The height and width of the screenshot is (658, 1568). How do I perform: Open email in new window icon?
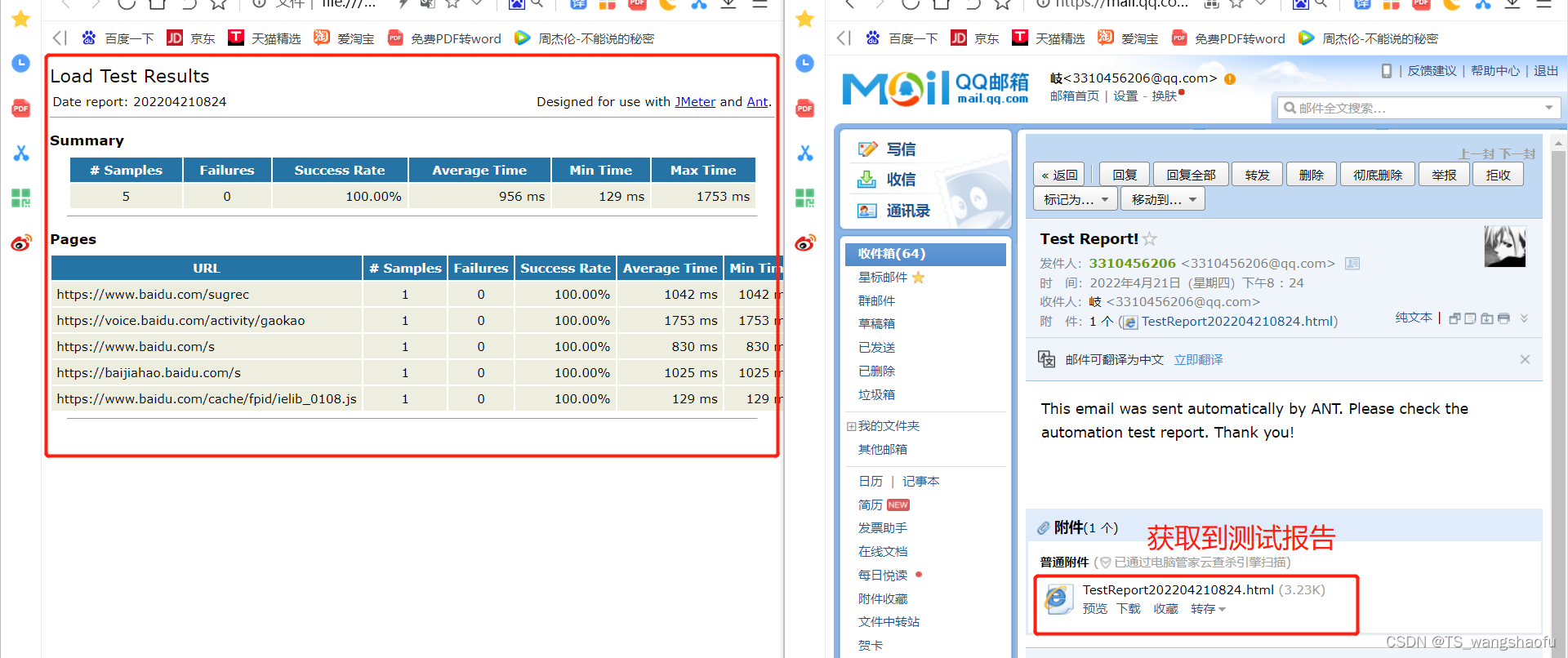[1454, 318]
